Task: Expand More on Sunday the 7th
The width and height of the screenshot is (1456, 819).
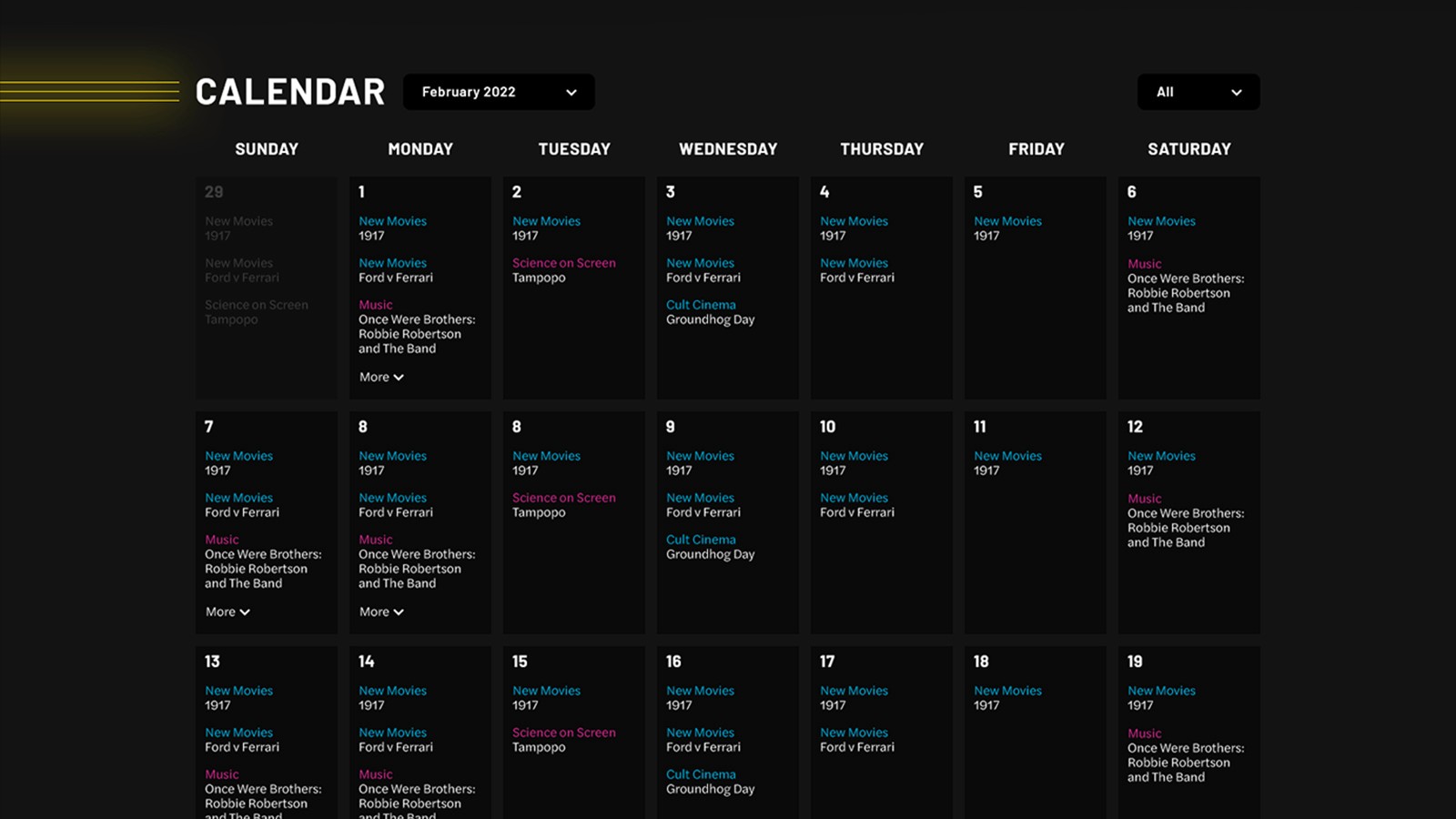Action: [227, 612]
